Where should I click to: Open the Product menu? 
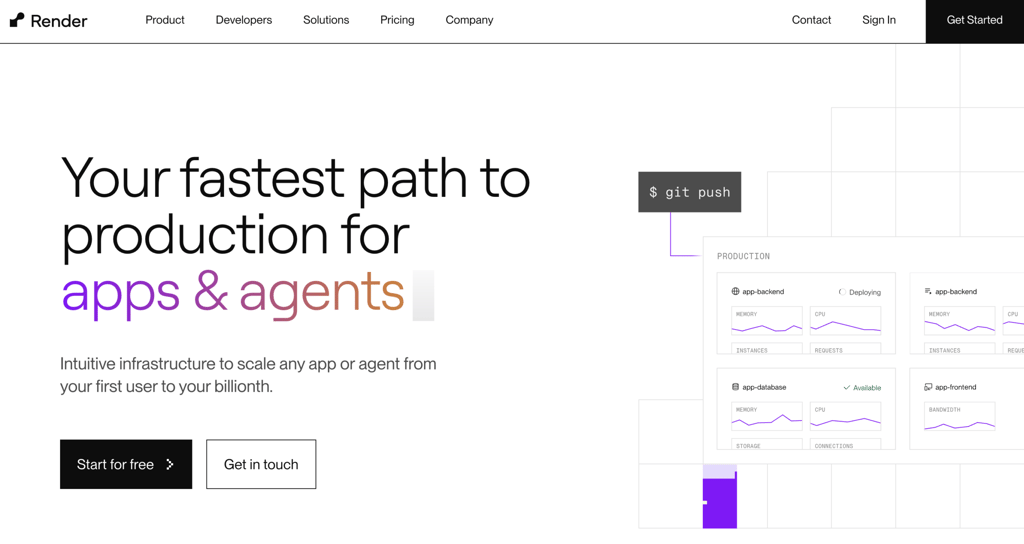tap(165, 20)
